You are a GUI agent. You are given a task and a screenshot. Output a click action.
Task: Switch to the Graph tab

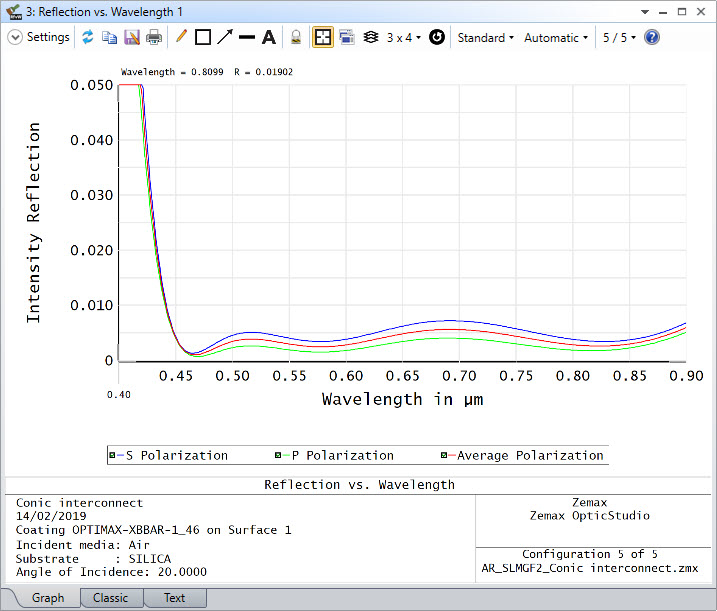pos(48,598)
